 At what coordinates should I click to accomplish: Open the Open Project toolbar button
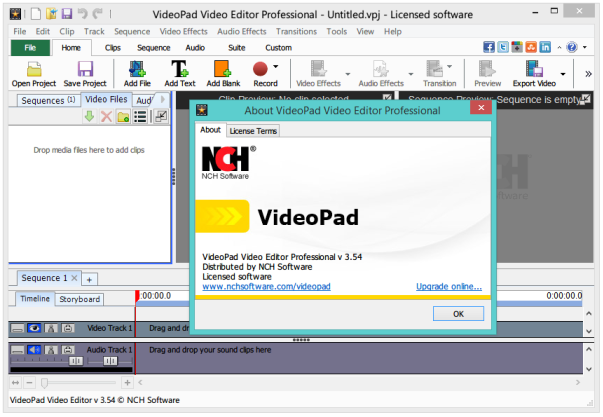tap(34, 74)
